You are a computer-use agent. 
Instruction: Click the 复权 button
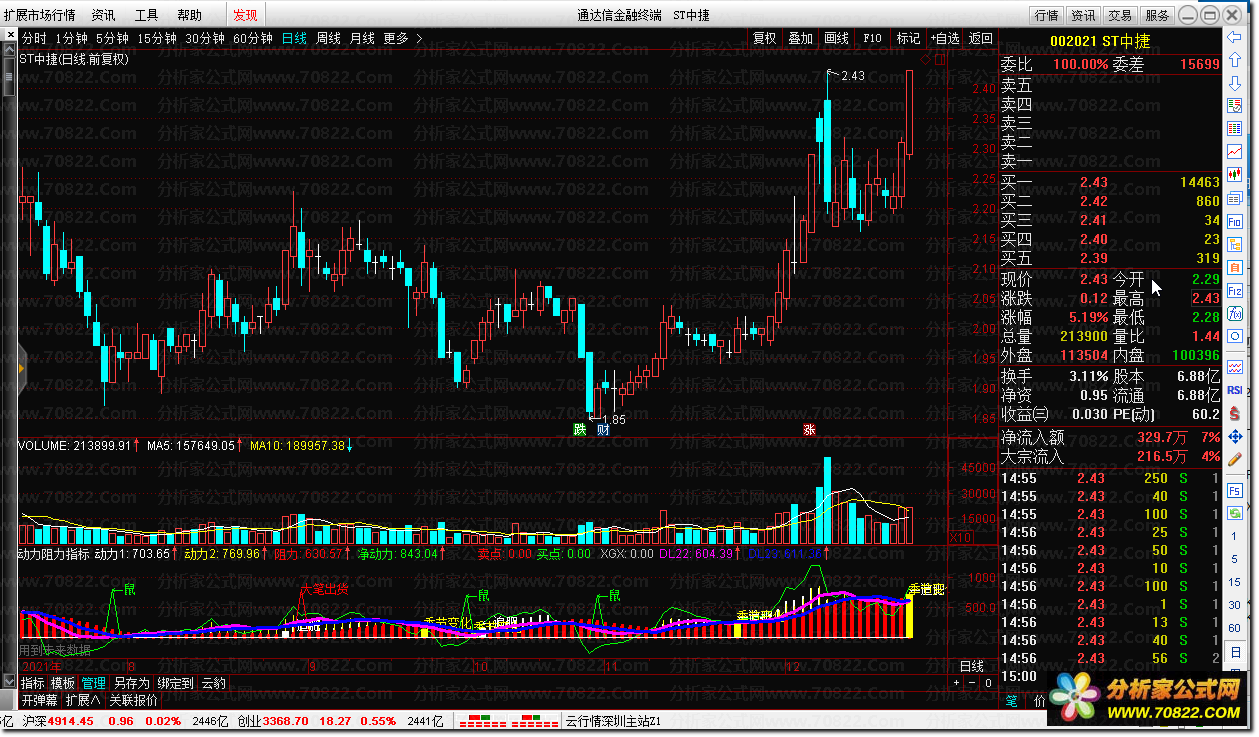tap(765, 38)
